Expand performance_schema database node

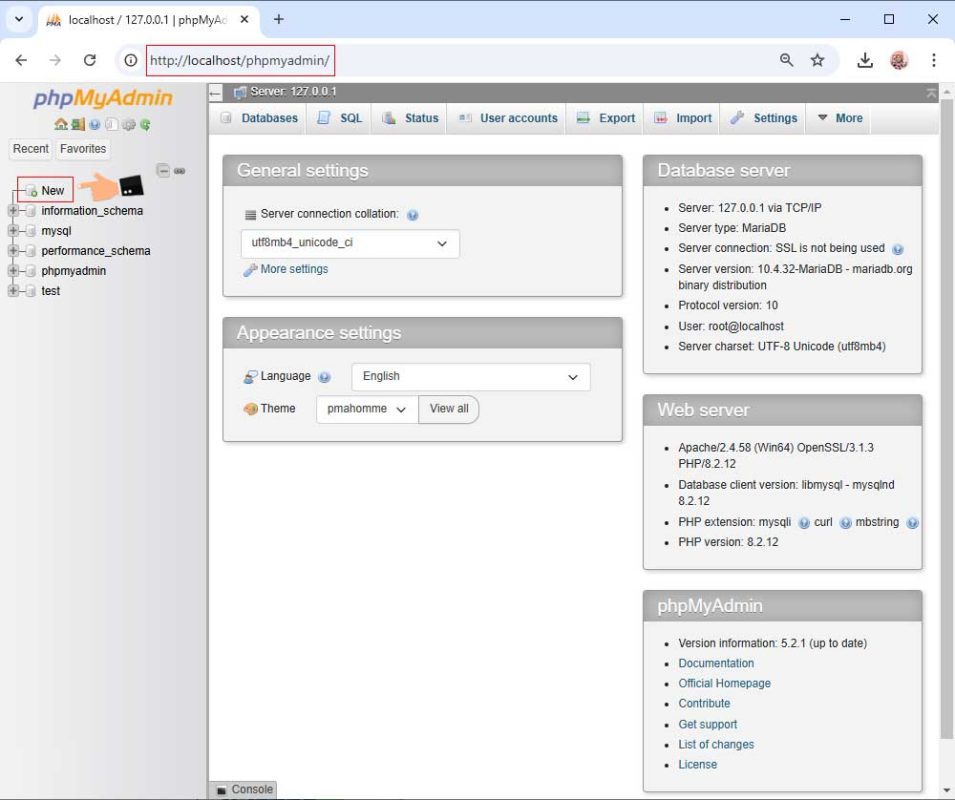[13, 251]
